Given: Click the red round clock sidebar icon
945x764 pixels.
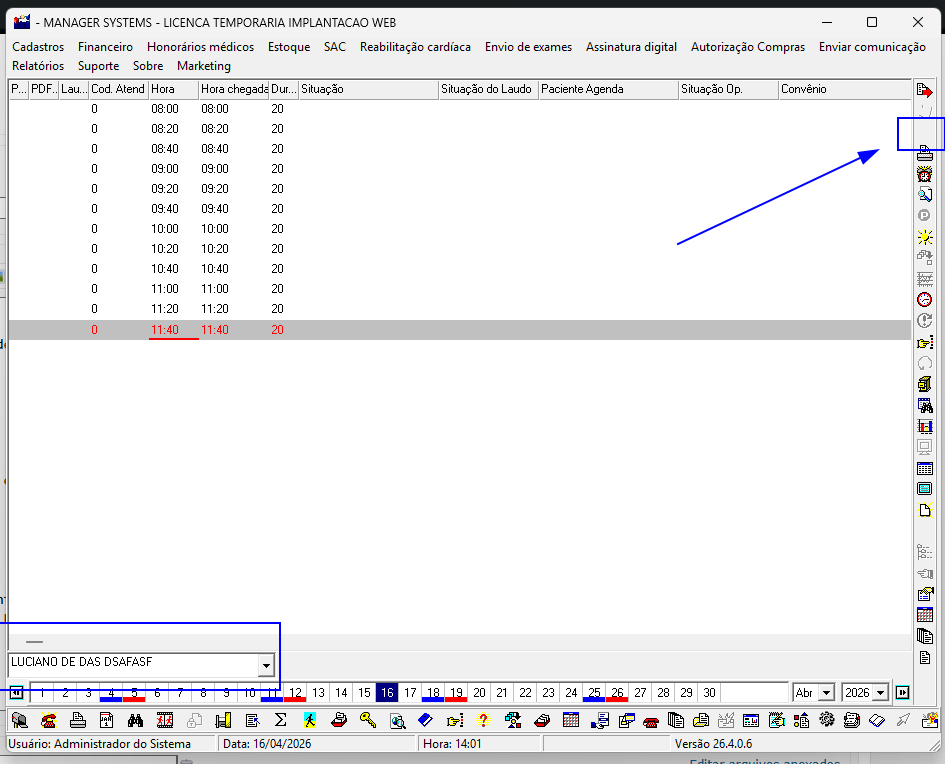Looking at the screenshot, I should [925, 299].
